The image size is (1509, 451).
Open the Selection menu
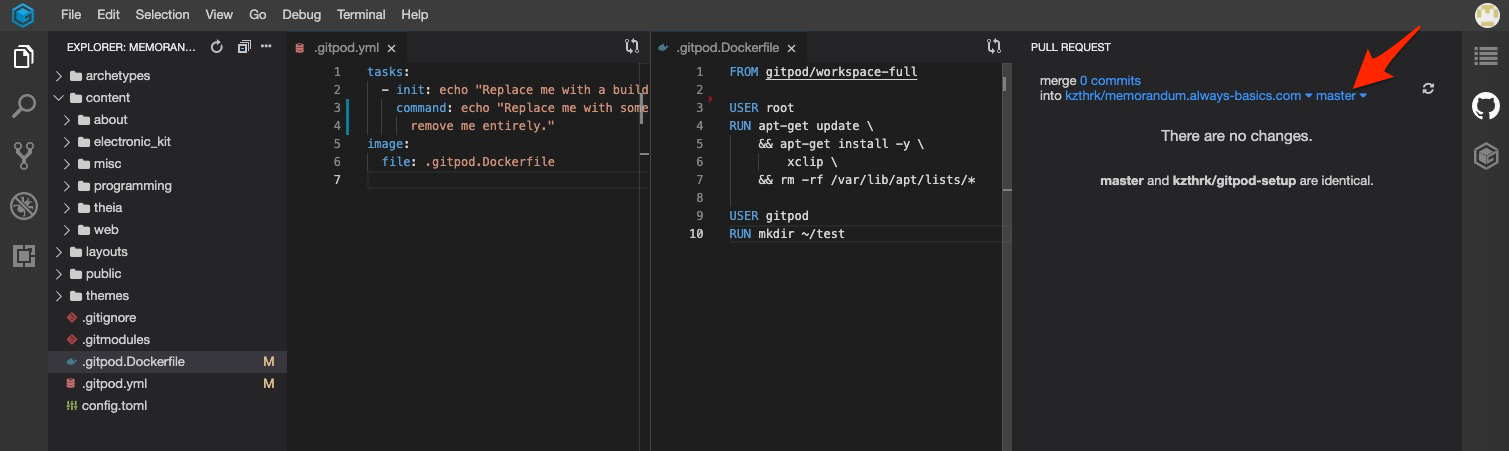(162, 15)
